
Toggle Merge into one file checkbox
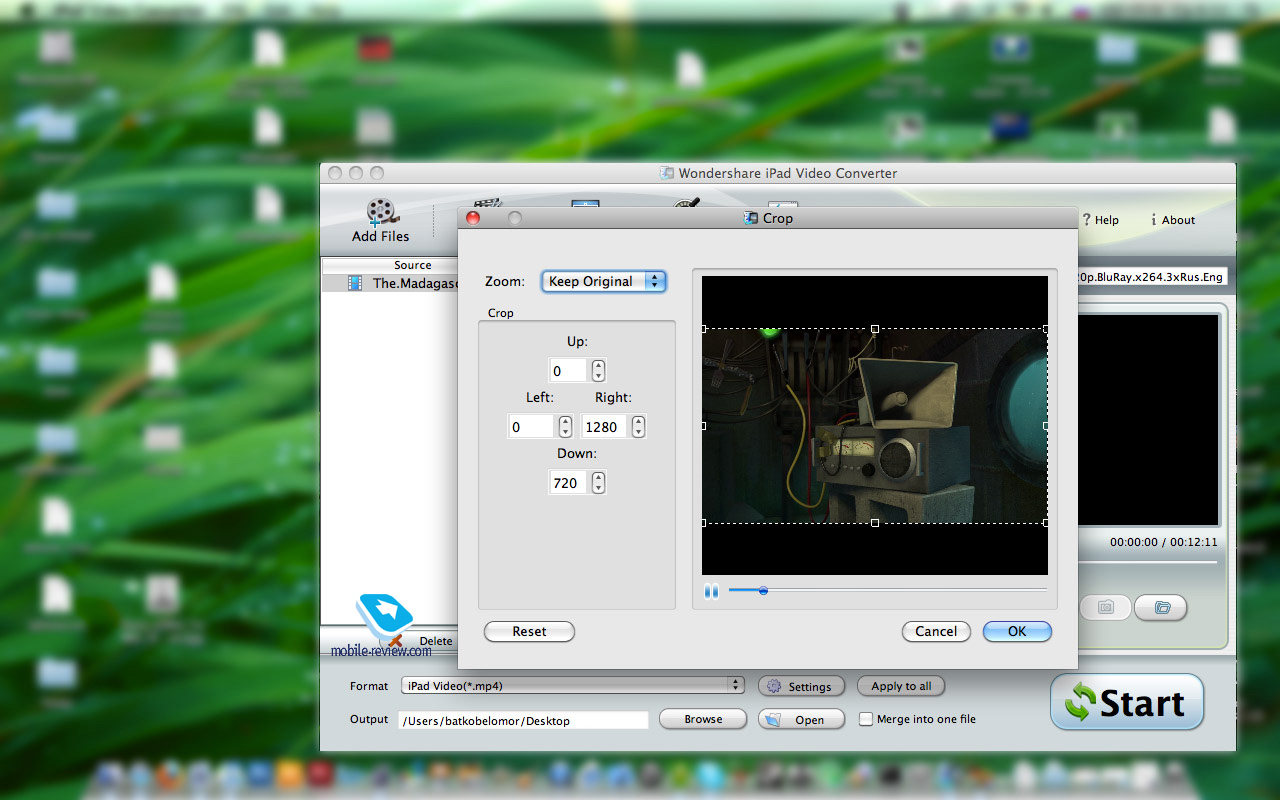(x=866, y=719)
